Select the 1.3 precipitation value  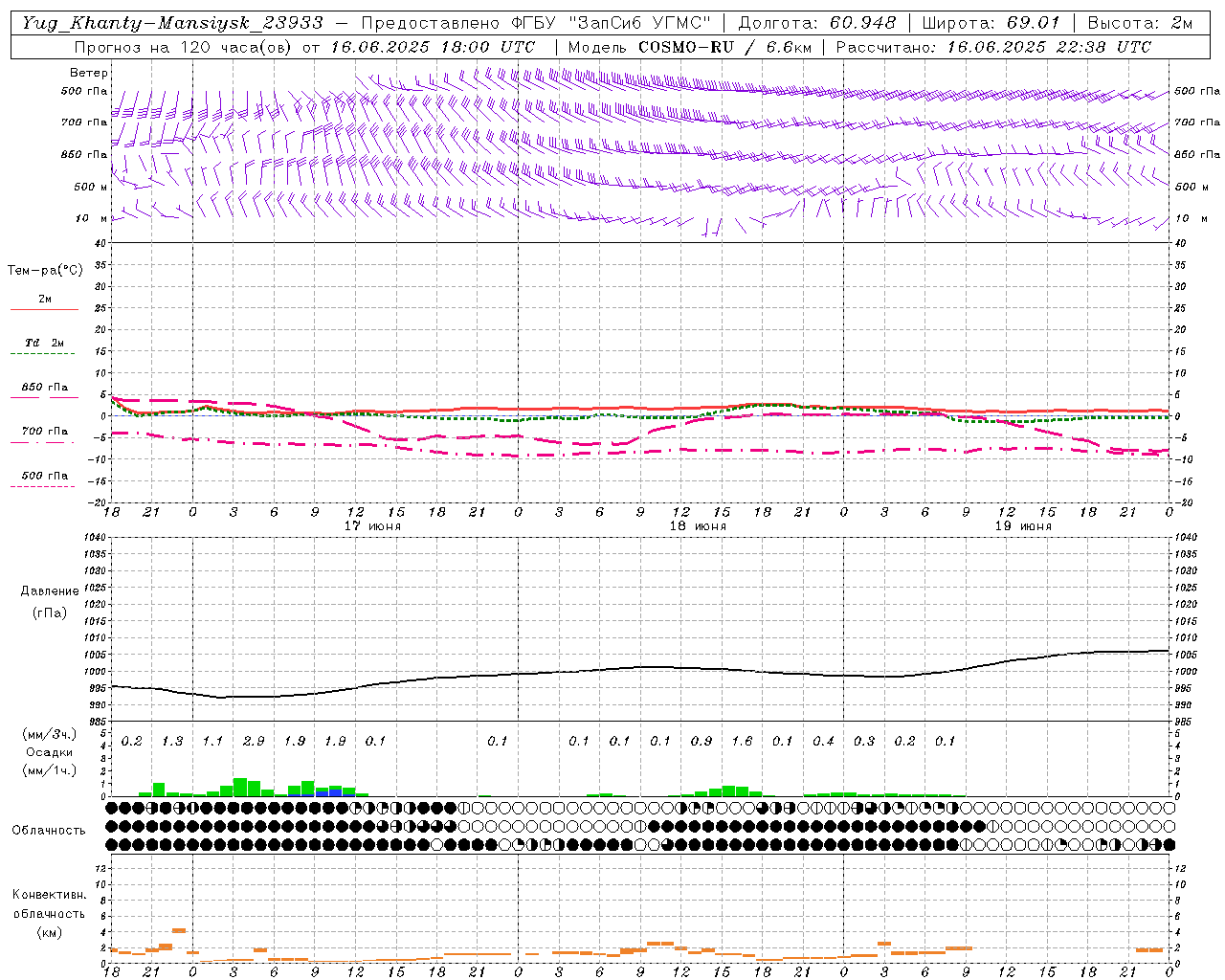pyautogui.click(x=172, y=742)
